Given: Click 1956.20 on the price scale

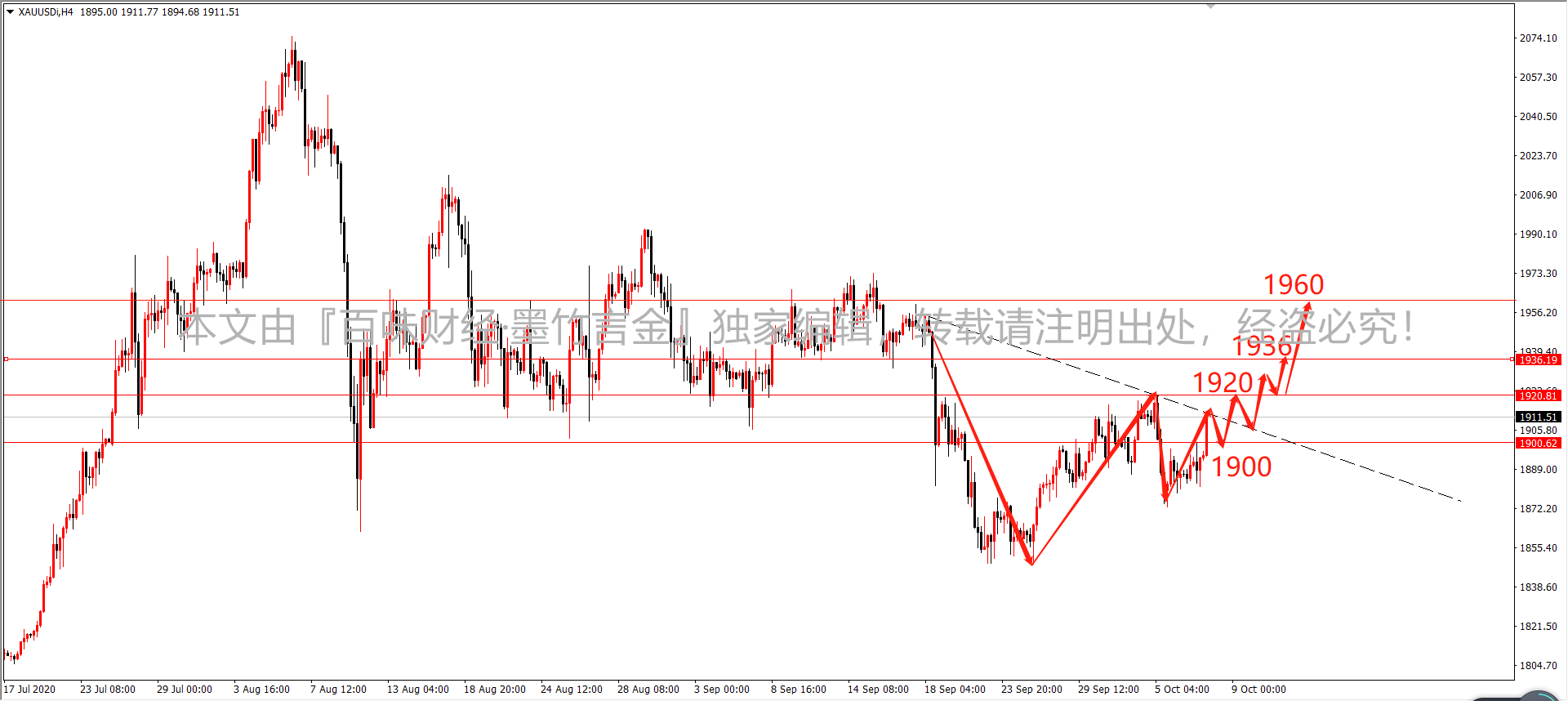Looking at the screenshot, I should [1538, 313].
